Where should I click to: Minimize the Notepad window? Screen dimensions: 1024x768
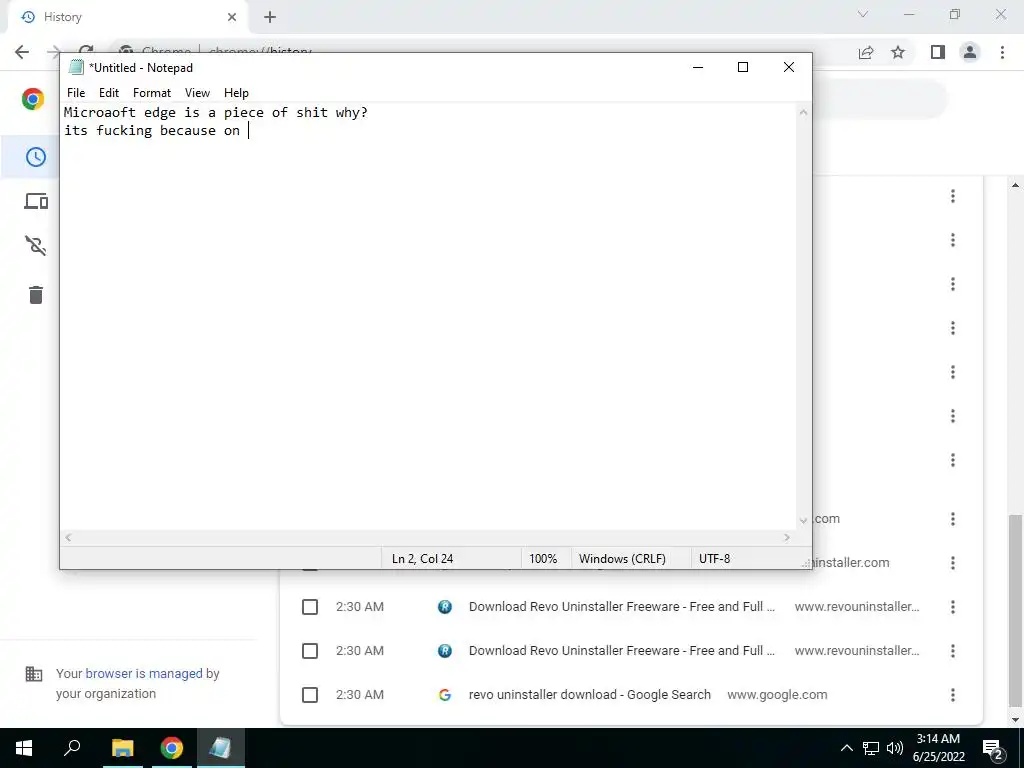click(x=698, y=67)
